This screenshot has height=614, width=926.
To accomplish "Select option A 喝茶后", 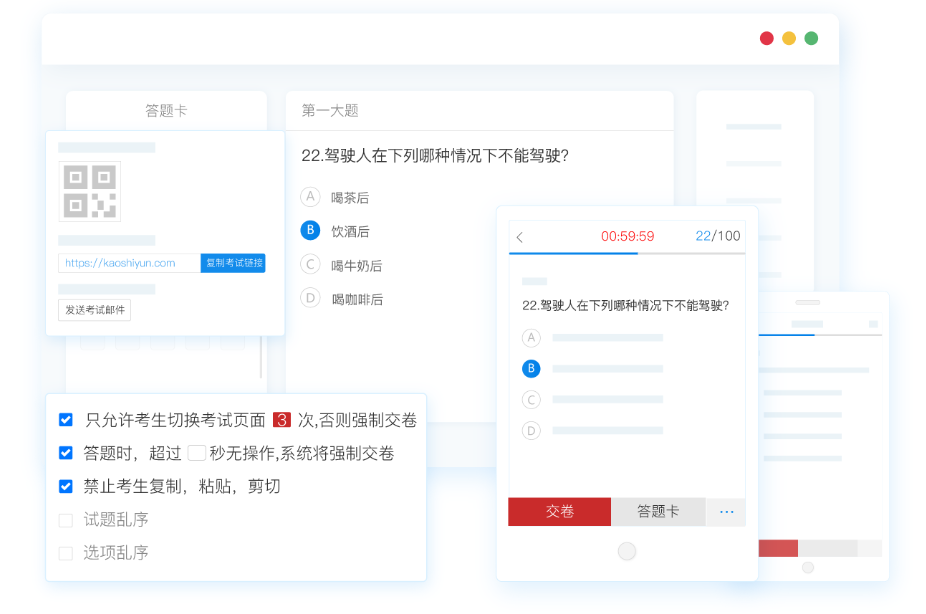I will tap(310, 197).
